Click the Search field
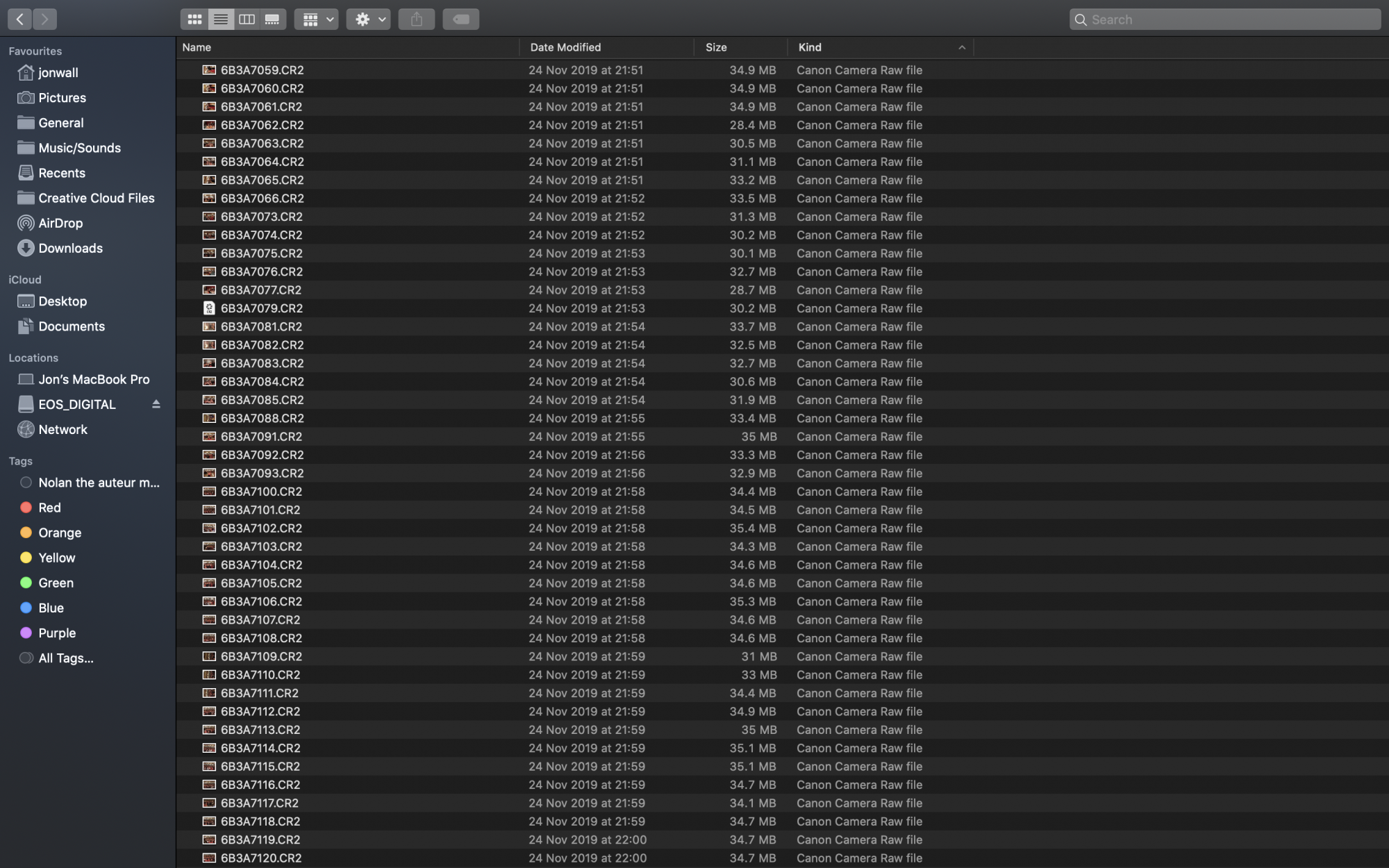This screenshot has height=868, width=1389. point(1225,19)
